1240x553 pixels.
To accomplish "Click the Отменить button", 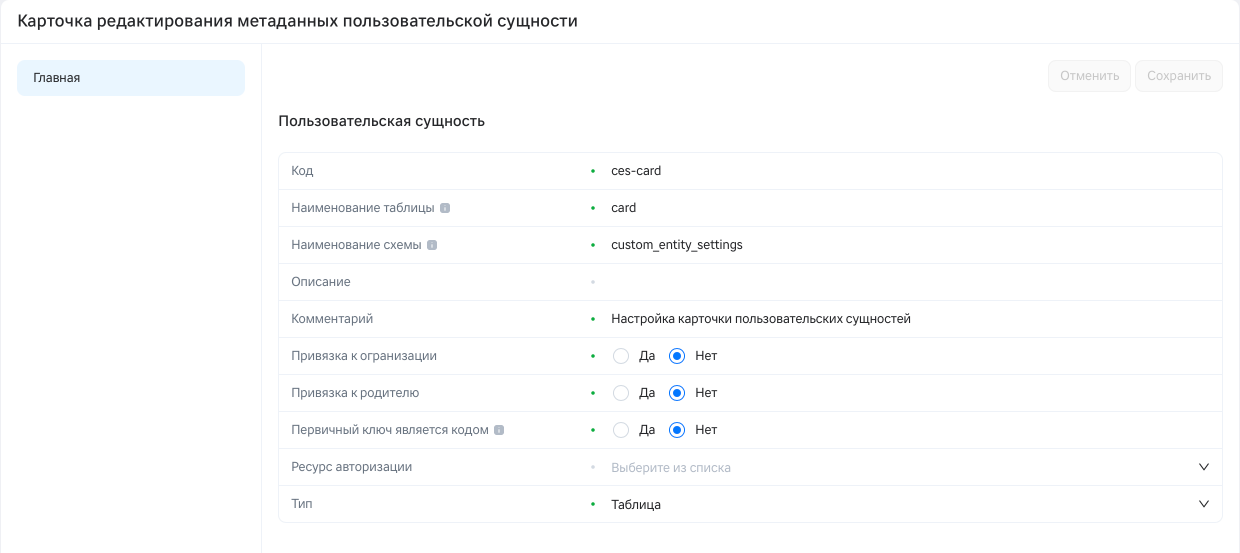I will 1089,76.
